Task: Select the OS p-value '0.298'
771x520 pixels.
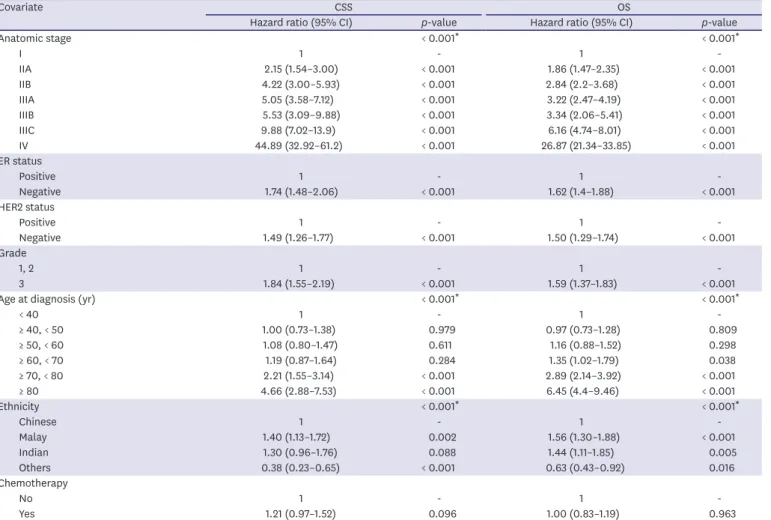Action: click(722, 345)
